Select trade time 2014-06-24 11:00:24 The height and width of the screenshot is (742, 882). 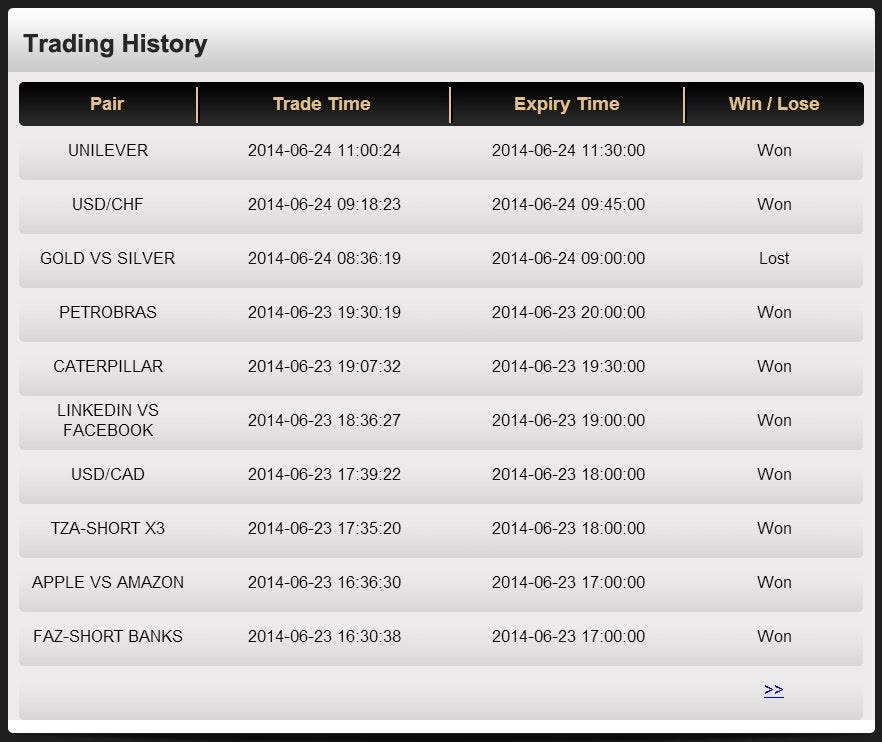coord(324,151)
